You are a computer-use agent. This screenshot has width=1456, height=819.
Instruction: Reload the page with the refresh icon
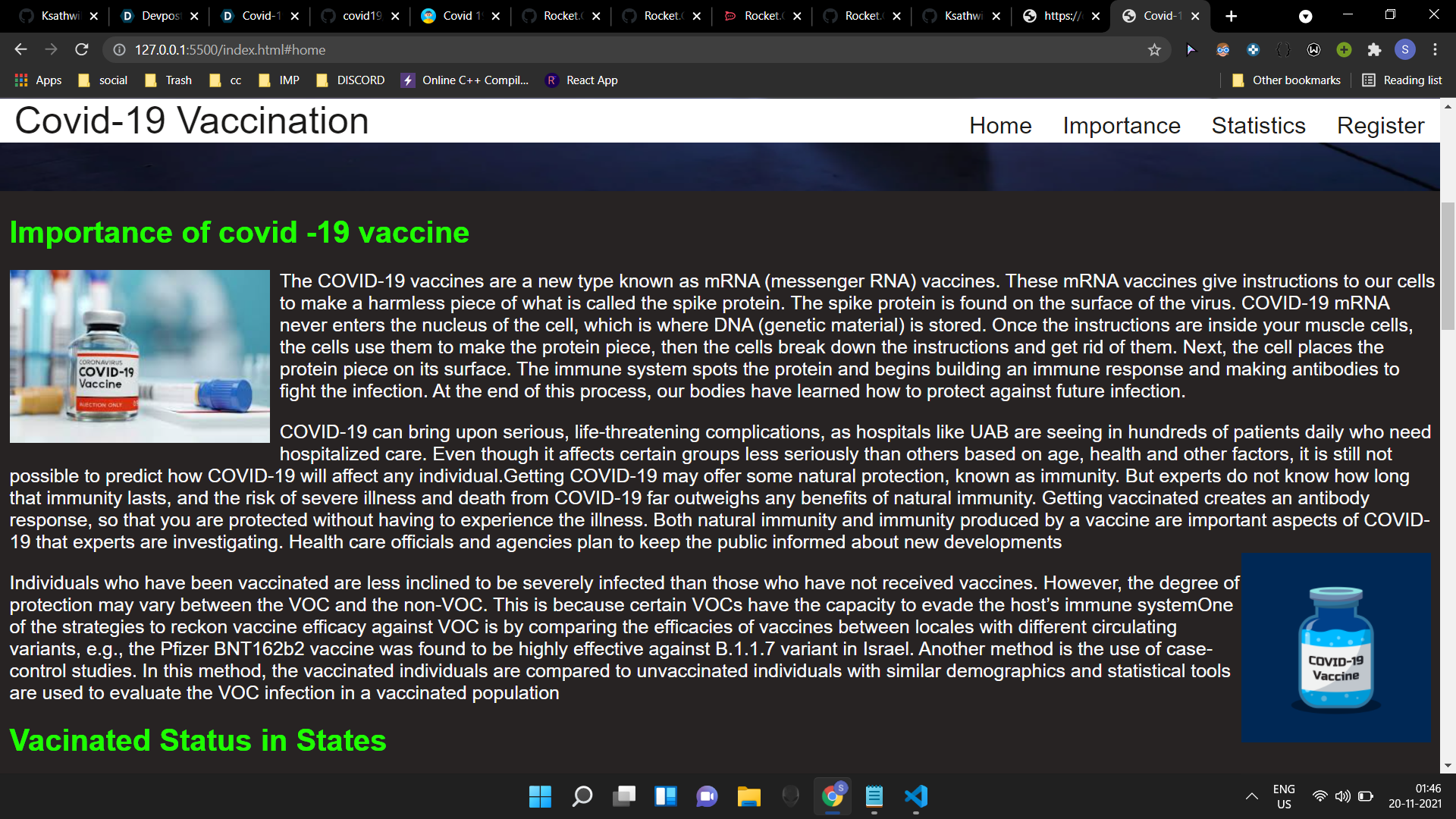tap(82, 50)
